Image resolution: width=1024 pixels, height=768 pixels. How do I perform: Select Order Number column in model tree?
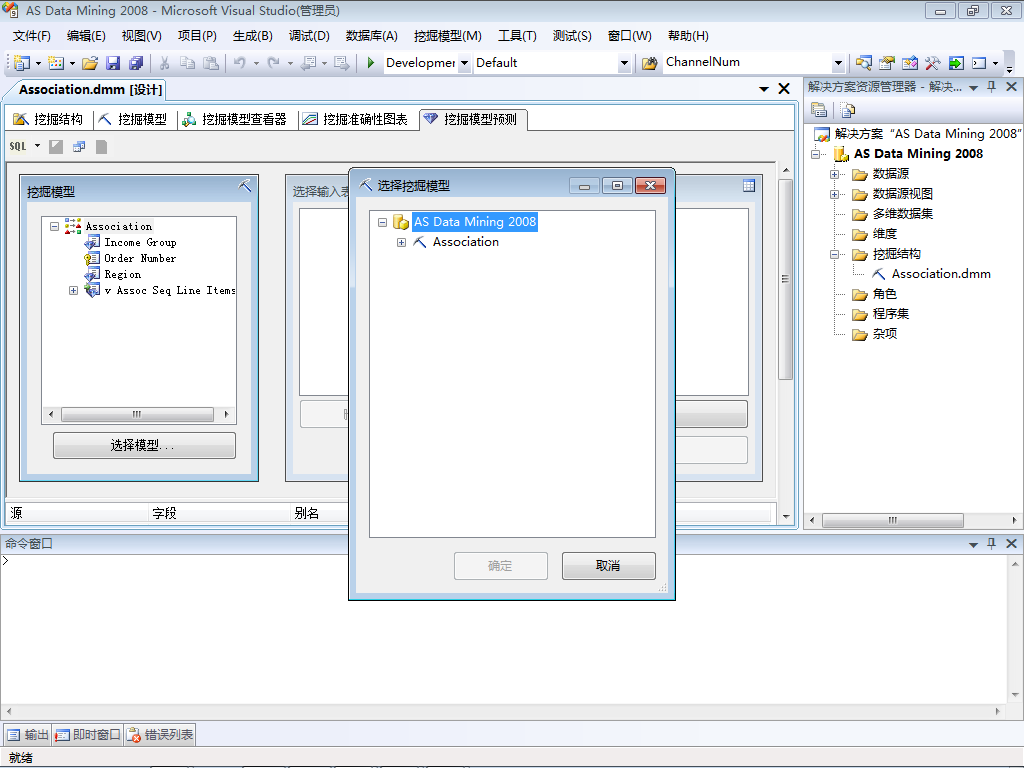(x=140, y=259)
